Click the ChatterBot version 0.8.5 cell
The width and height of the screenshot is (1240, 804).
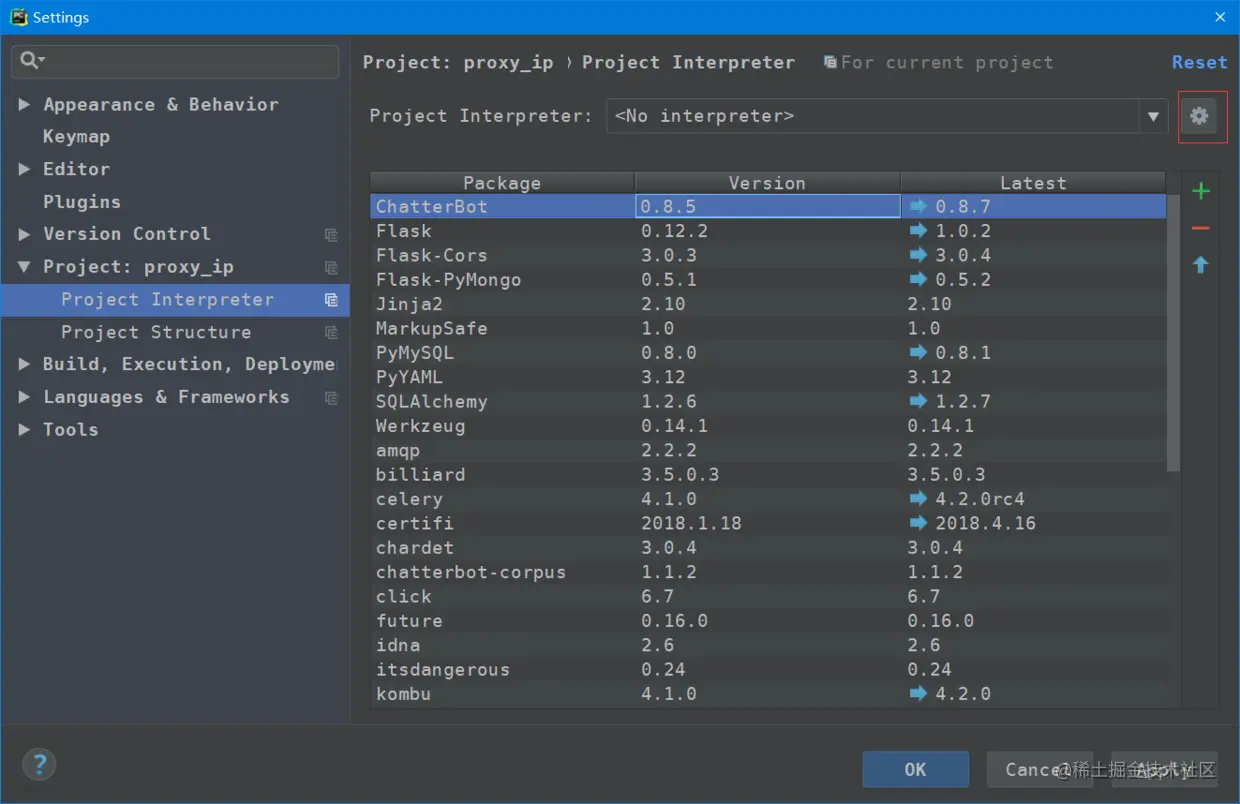point(768,206)
